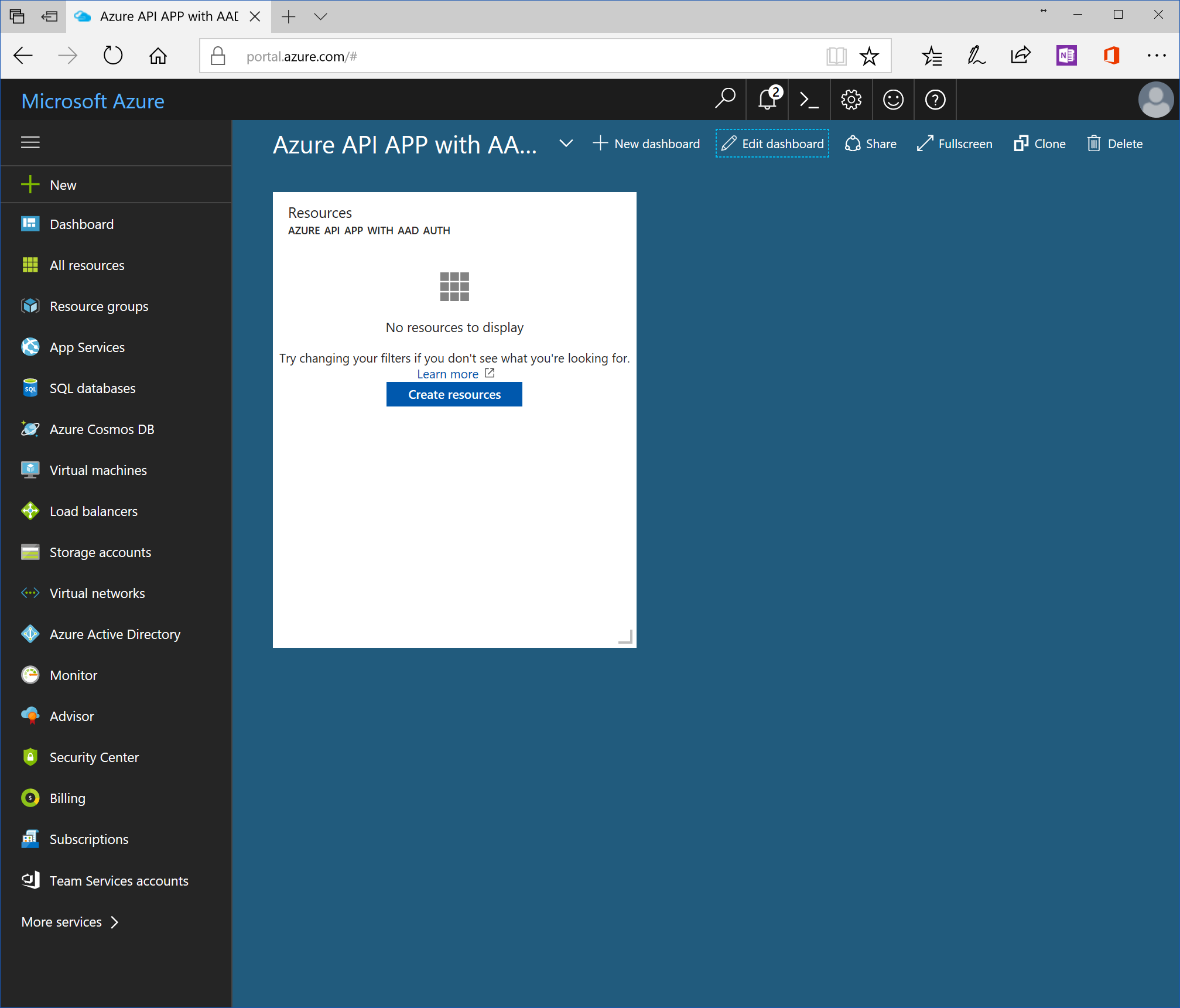
Task: Click the feedback smiley icon
Action: click(893, 100)
